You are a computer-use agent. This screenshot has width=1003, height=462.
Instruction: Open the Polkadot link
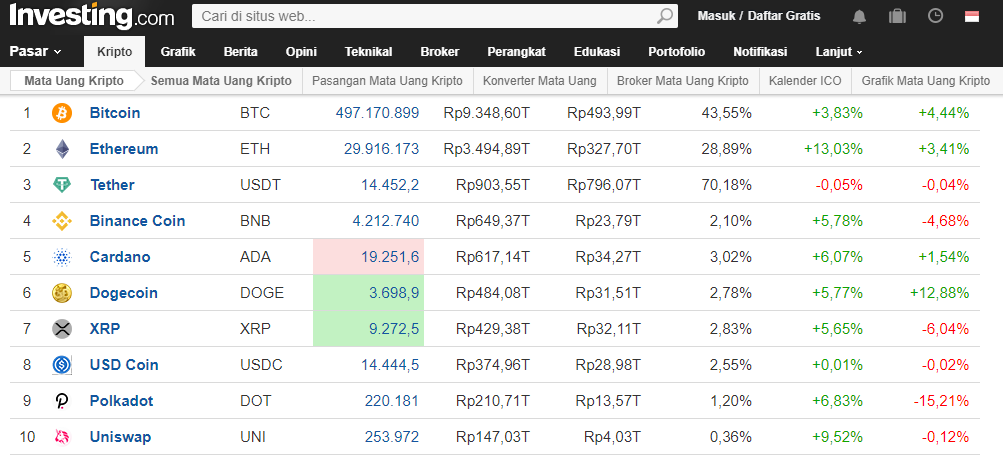(x=122, y=401)
